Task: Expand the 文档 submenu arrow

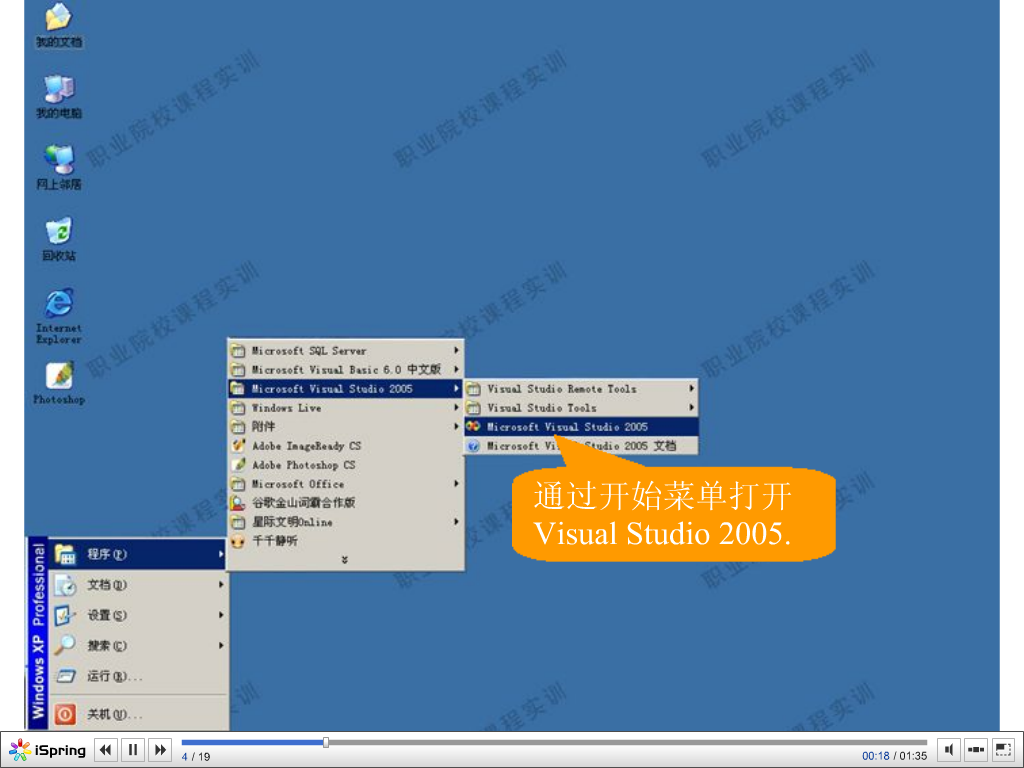Action: [x=221, y=584]
